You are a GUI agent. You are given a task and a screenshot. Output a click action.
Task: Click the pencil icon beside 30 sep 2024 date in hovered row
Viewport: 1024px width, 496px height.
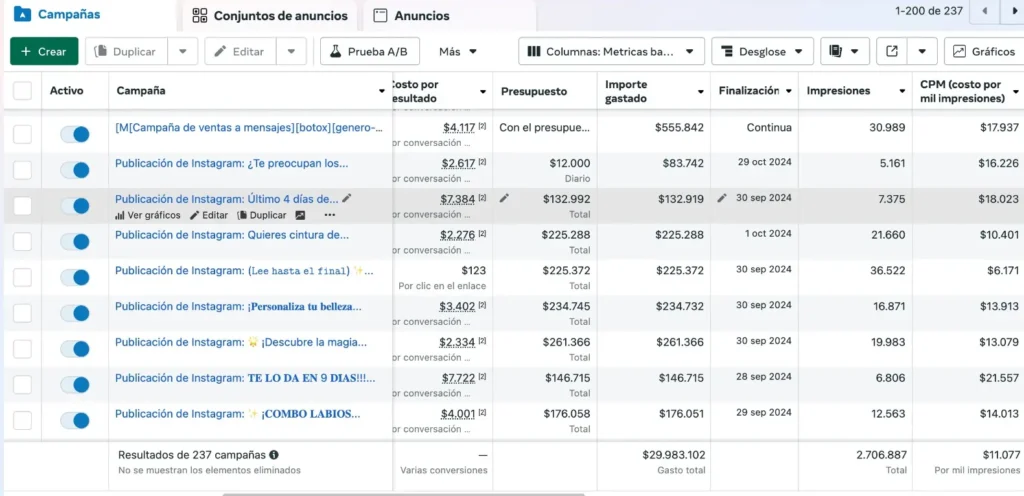pos(722,198)
